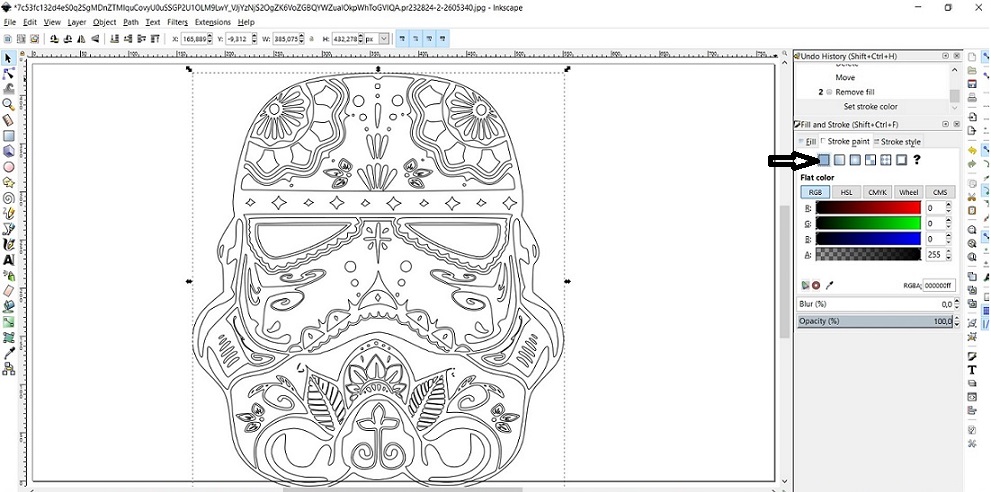Click Flip horizontally icon in toolbar

point(81,39)
